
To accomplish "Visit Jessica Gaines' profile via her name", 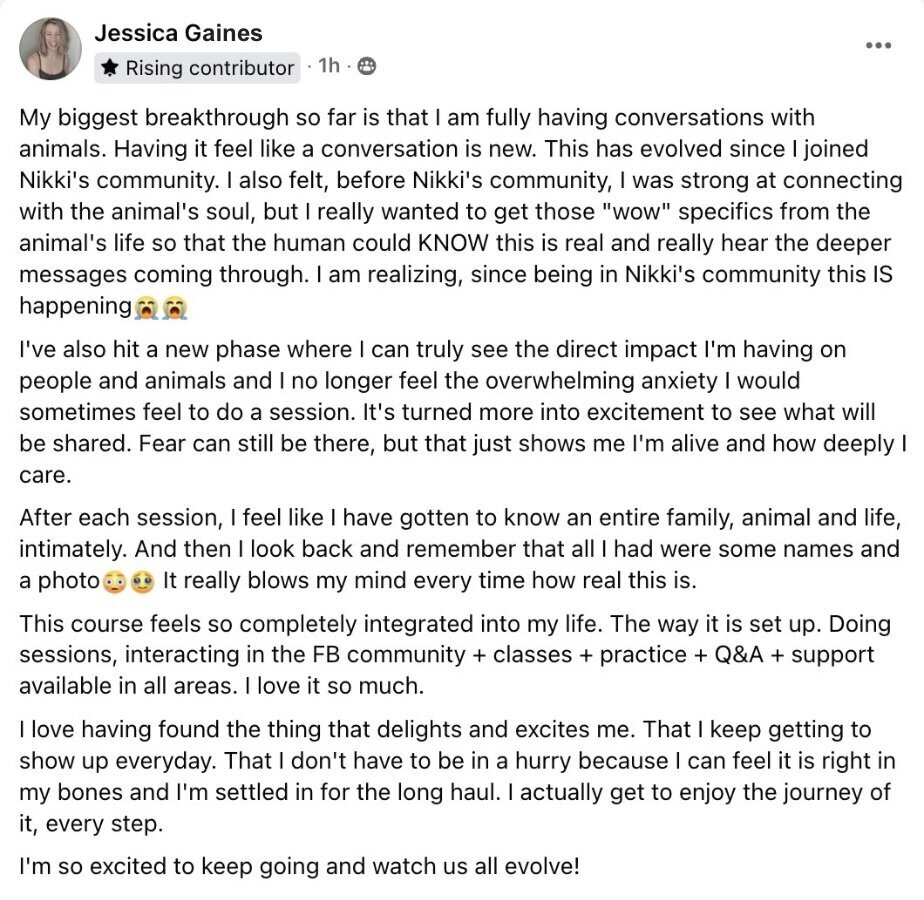I will 179,33.
